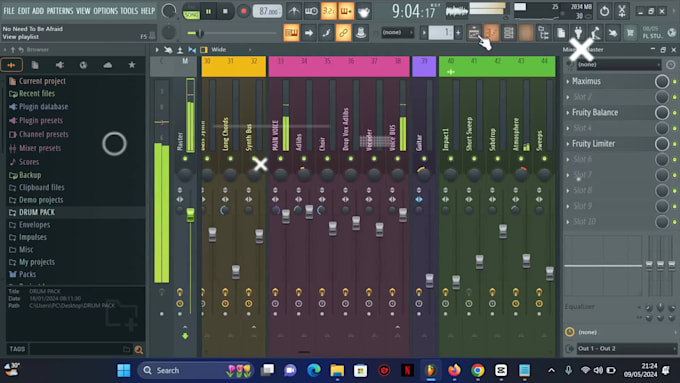Viewport: 680px width, 383px height.
Task: Pause playback with the pause button
Action: (209, 11)
